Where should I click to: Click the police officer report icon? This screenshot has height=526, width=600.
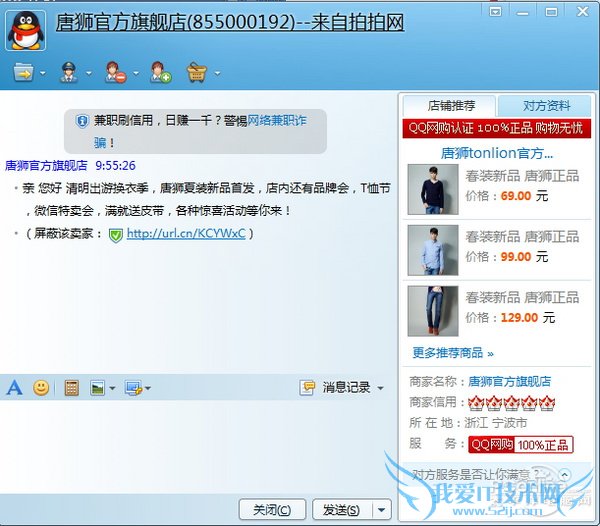coord(69,72)
